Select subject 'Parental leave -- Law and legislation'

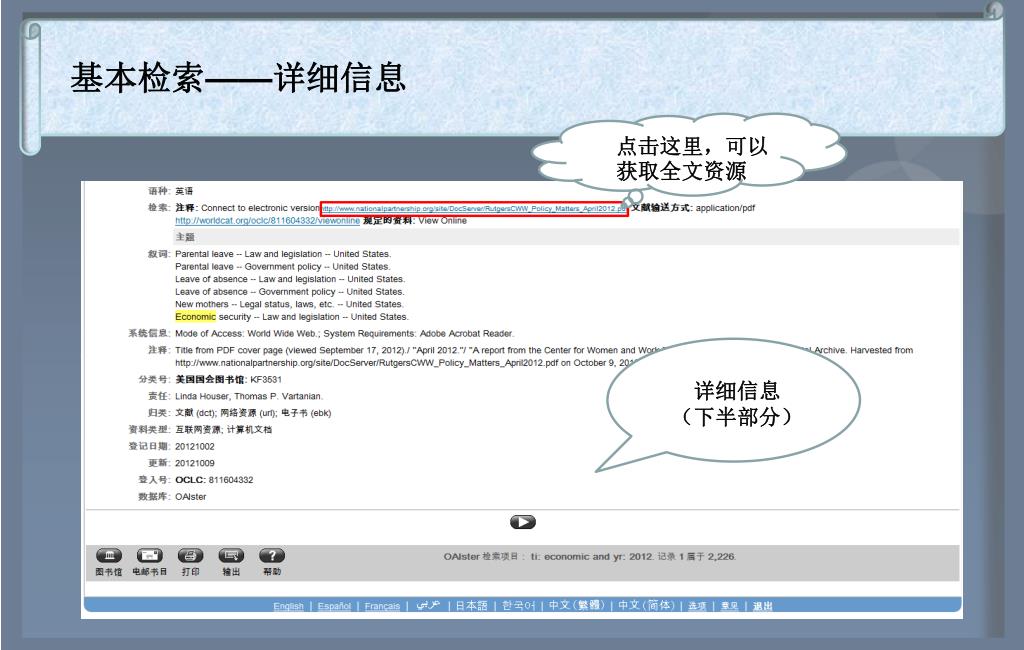point(283,254)
